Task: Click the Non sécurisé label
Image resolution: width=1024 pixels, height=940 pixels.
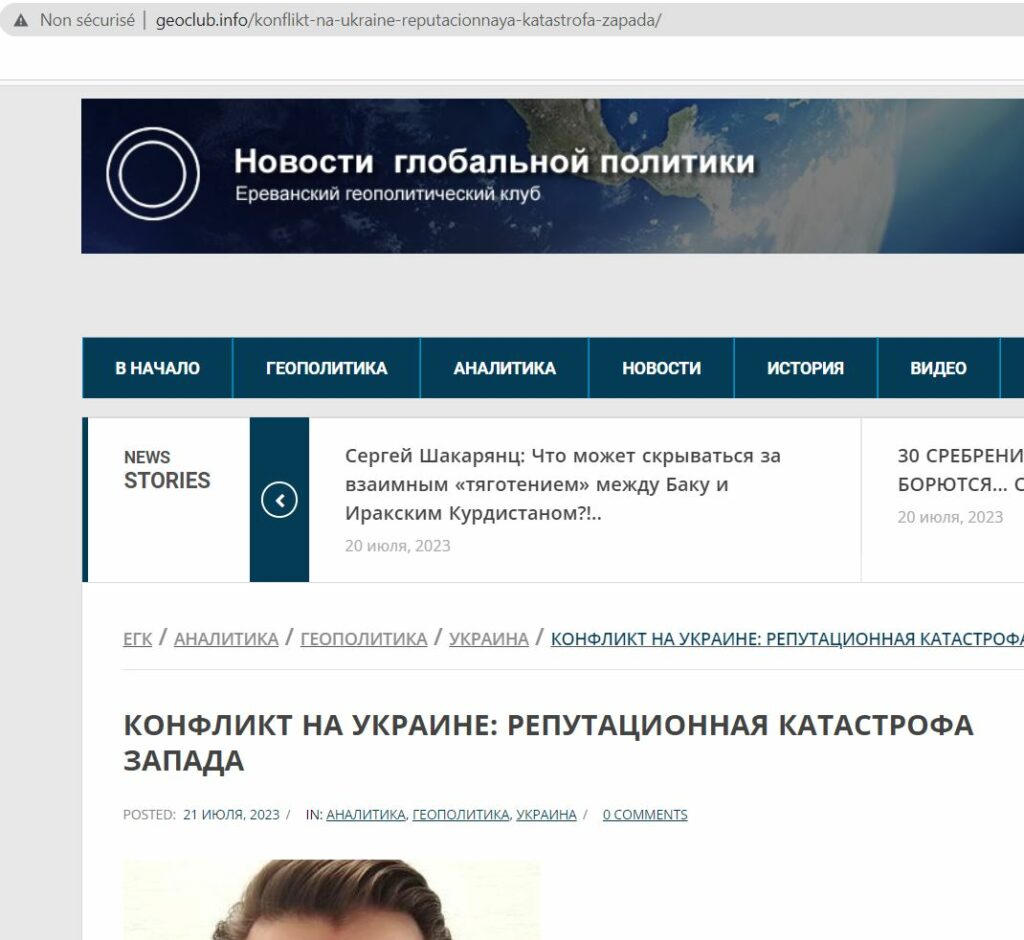Action: 88,20
